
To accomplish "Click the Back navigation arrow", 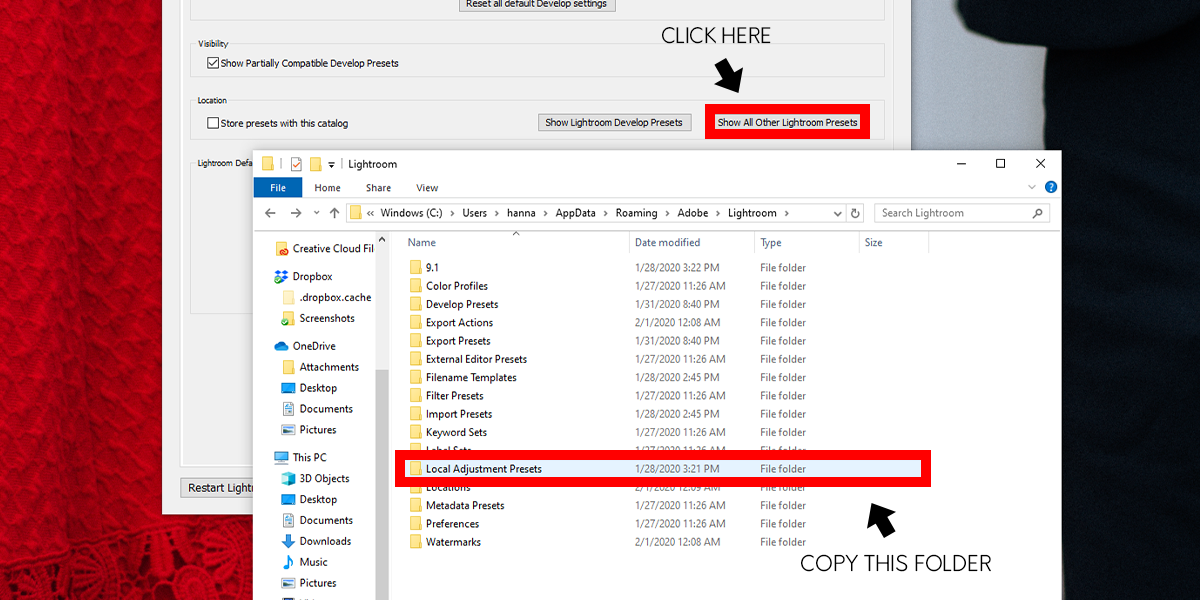I will (270, 213).
